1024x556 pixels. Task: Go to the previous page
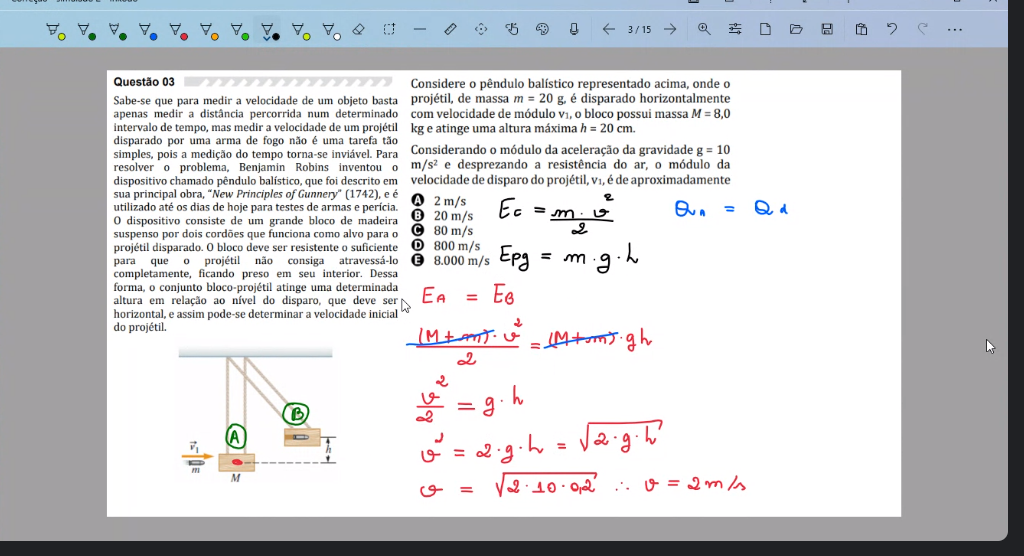(609, 29)
